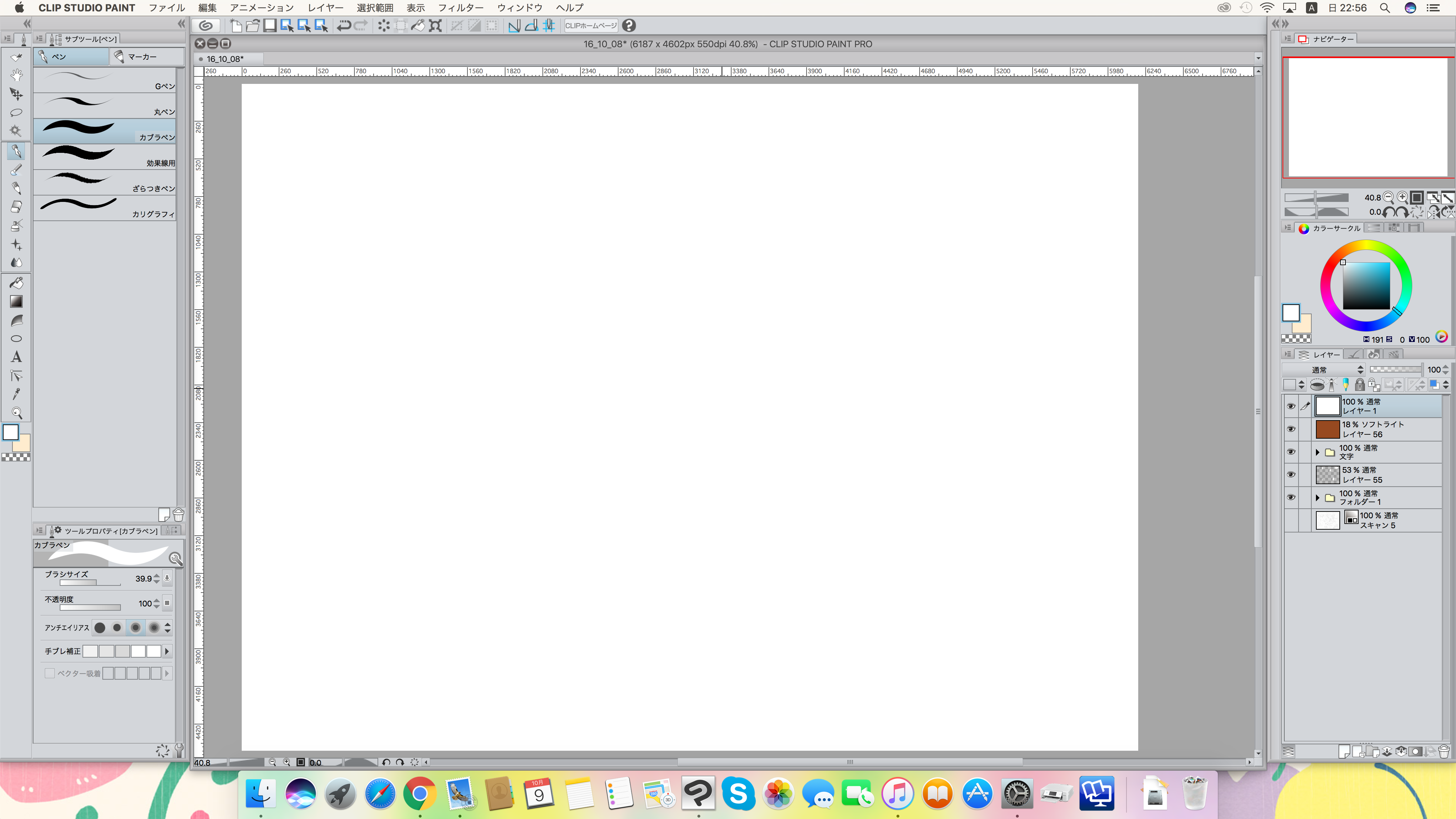Screen dimensions: 1456x819
Task: Open the フィルター menu
Action: click(460, 8)
